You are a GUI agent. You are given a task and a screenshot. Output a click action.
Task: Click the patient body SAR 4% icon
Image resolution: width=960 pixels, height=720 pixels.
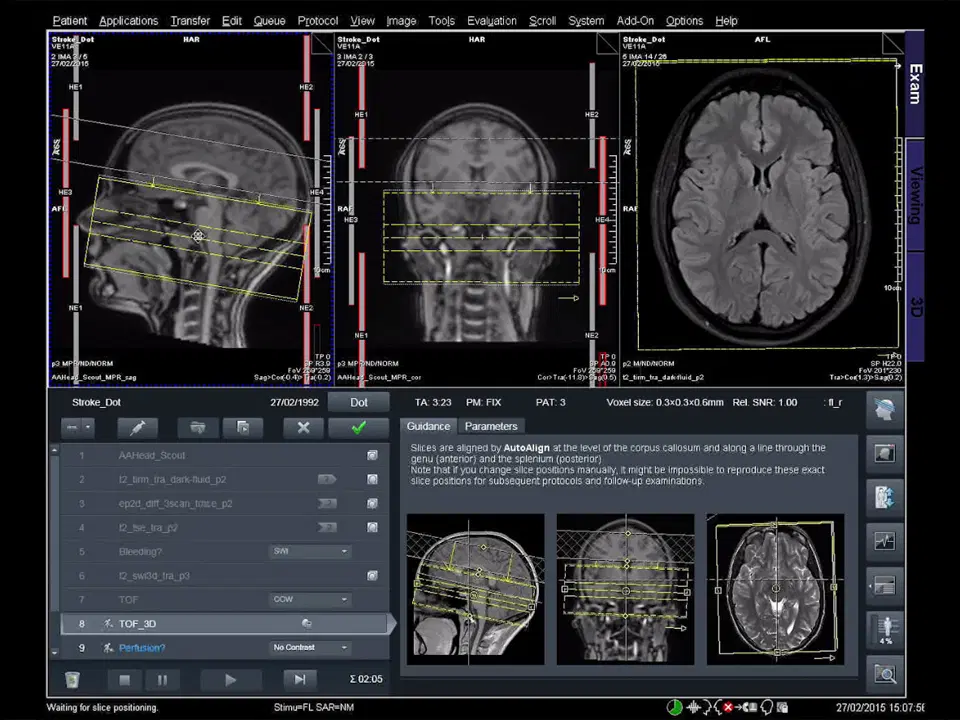coord(884,630)
